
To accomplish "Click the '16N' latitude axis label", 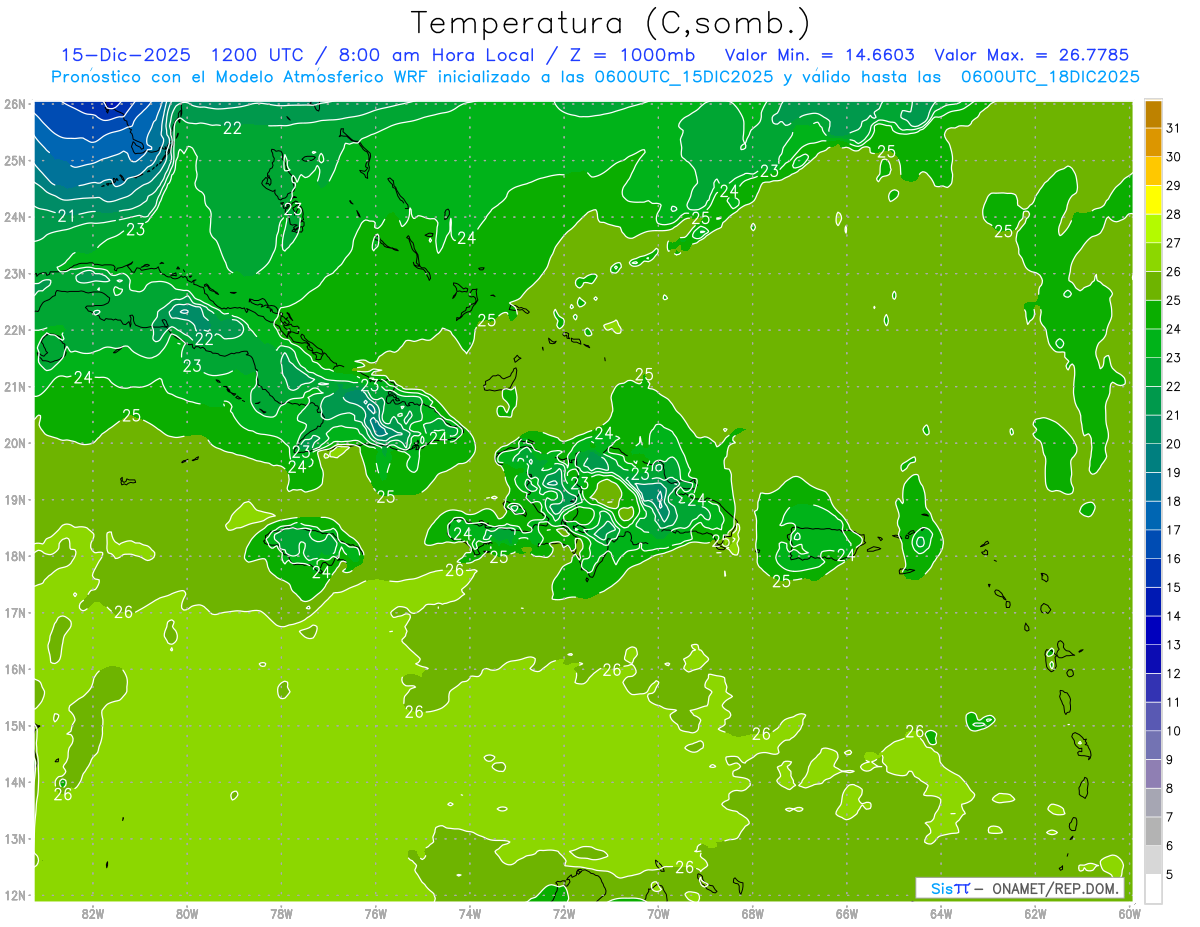I will [15, 669].
